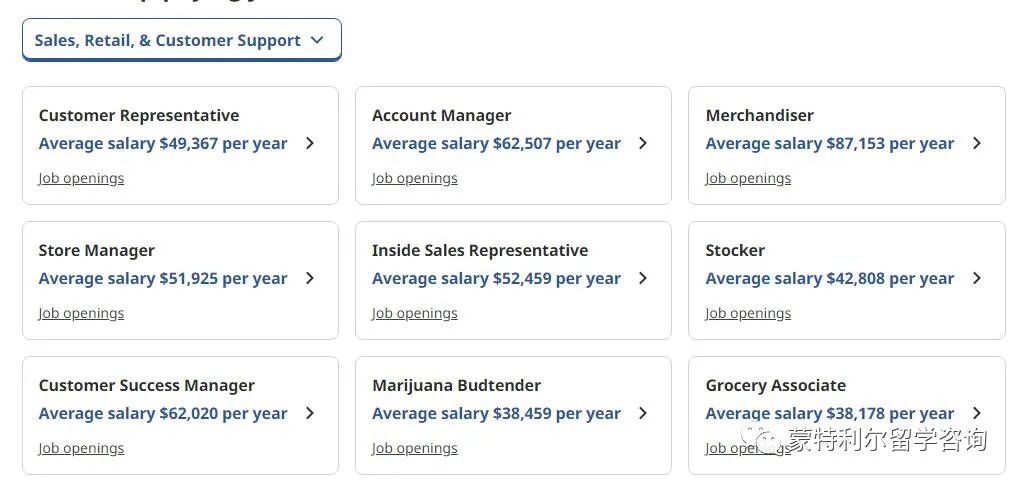Click chevron arrow beside Customer Success Manager salary

pos(310,413)
